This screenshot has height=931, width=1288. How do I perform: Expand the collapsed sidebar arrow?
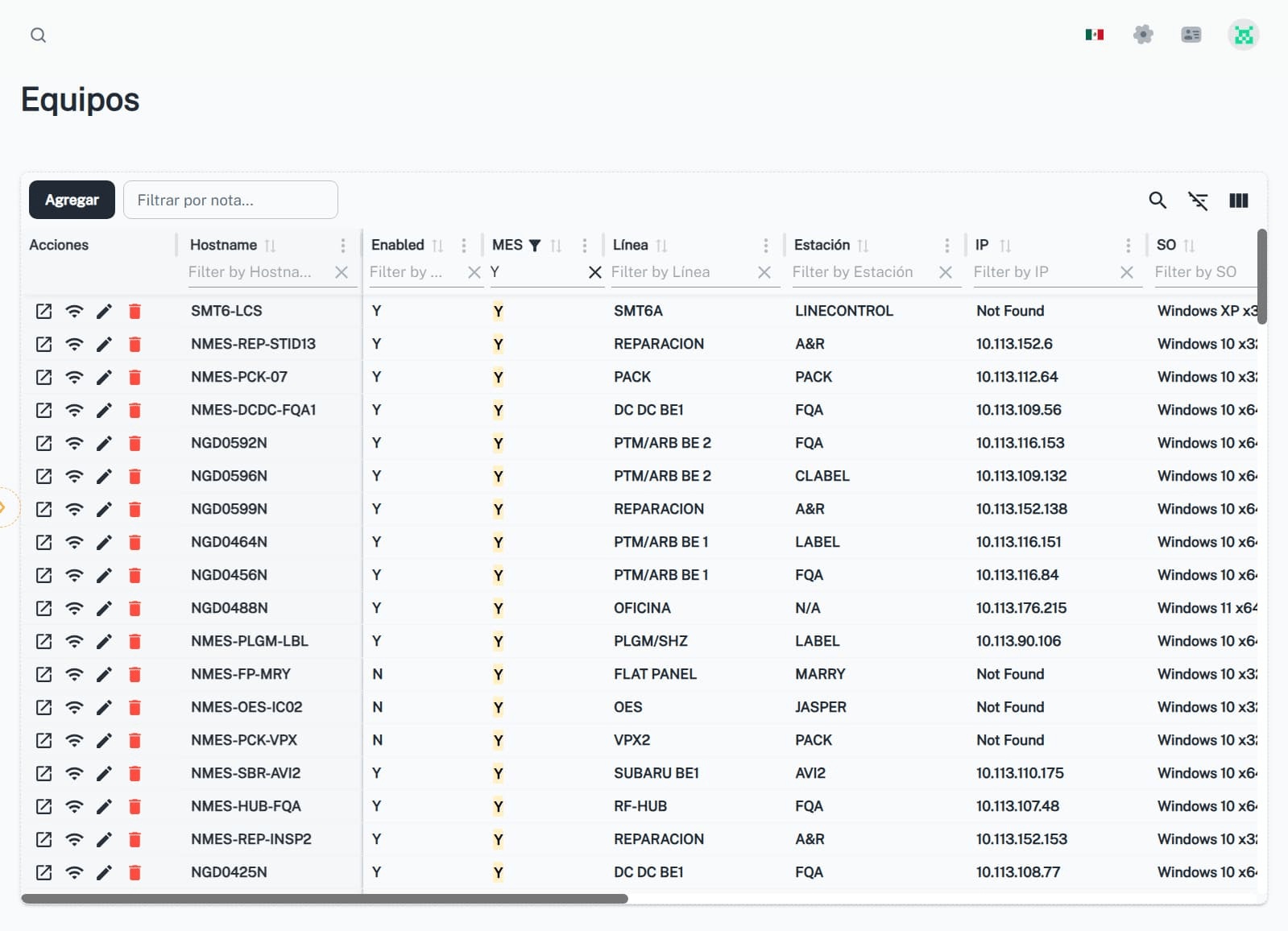click(4, 507)
